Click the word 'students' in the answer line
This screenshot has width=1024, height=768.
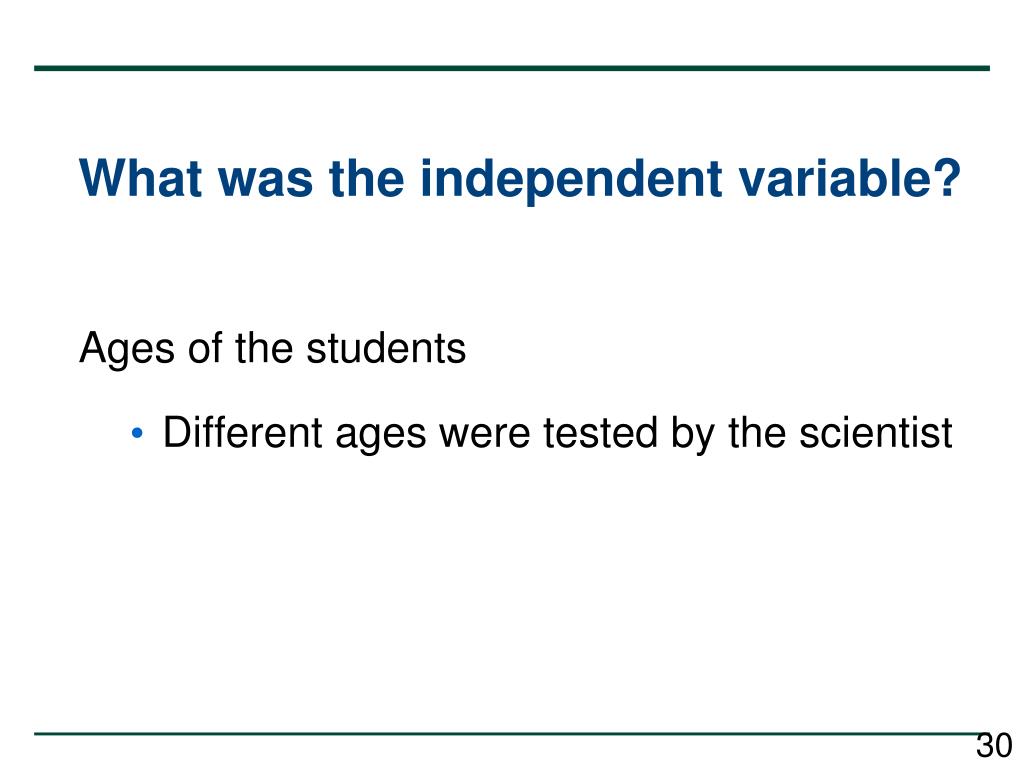tap(386, 347)
